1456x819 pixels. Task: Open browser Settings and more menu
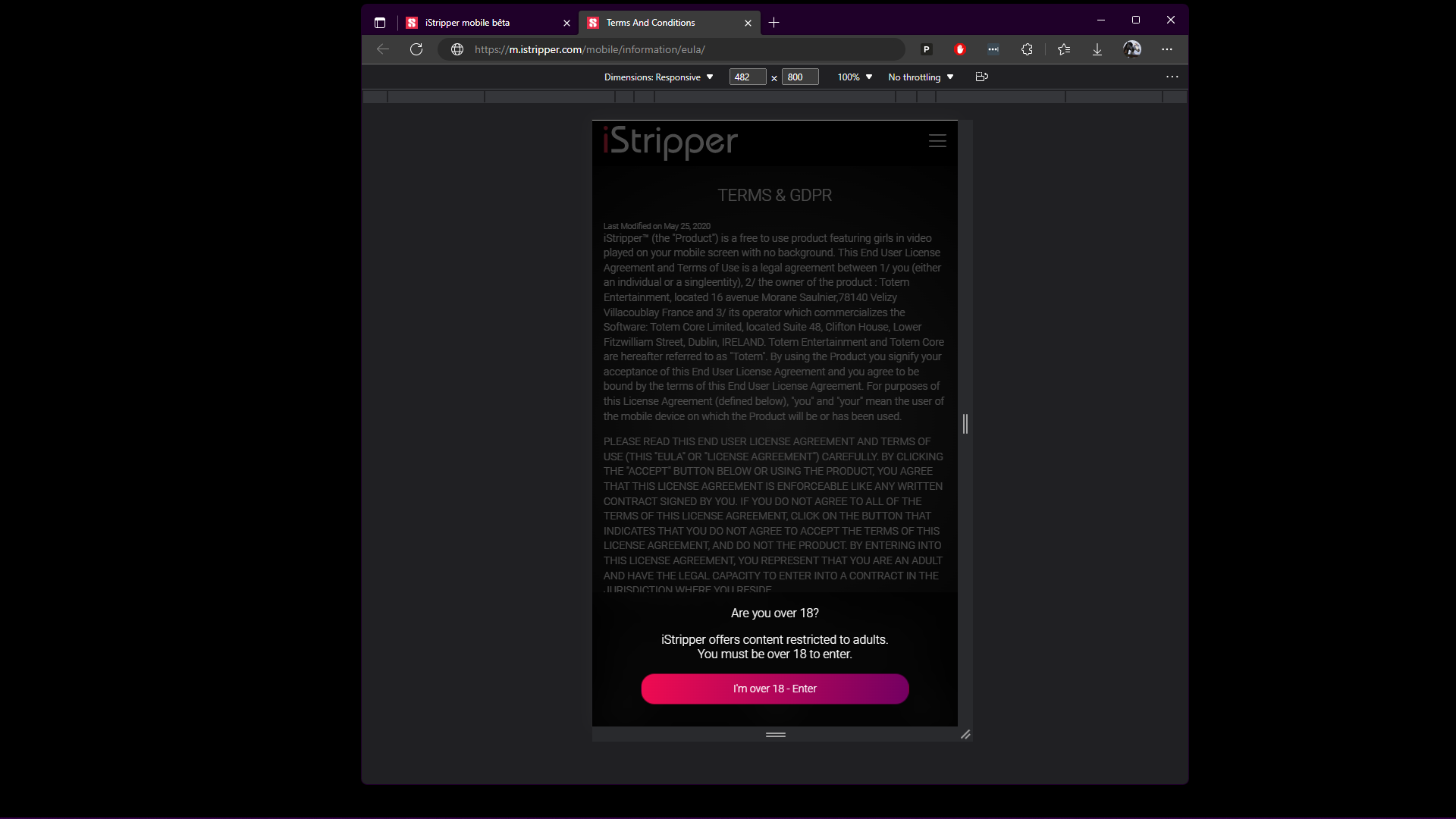coord(1167,49)
